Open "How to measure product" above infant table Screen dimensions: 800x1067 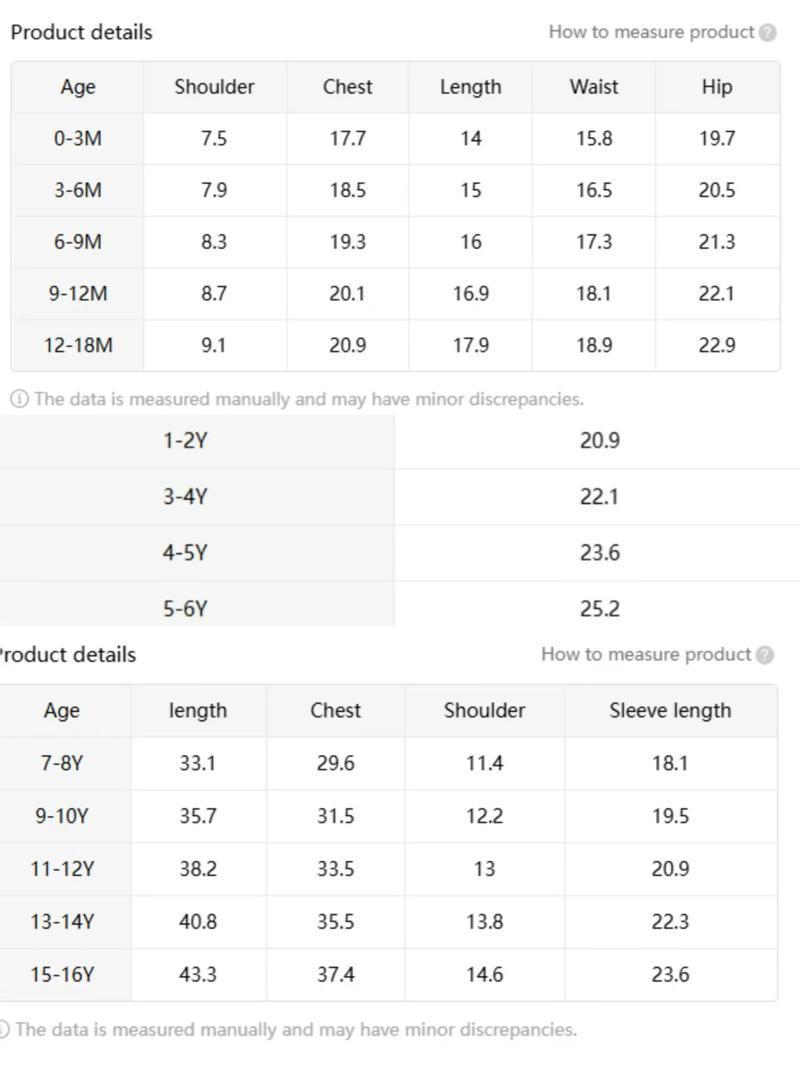(651, 32)
